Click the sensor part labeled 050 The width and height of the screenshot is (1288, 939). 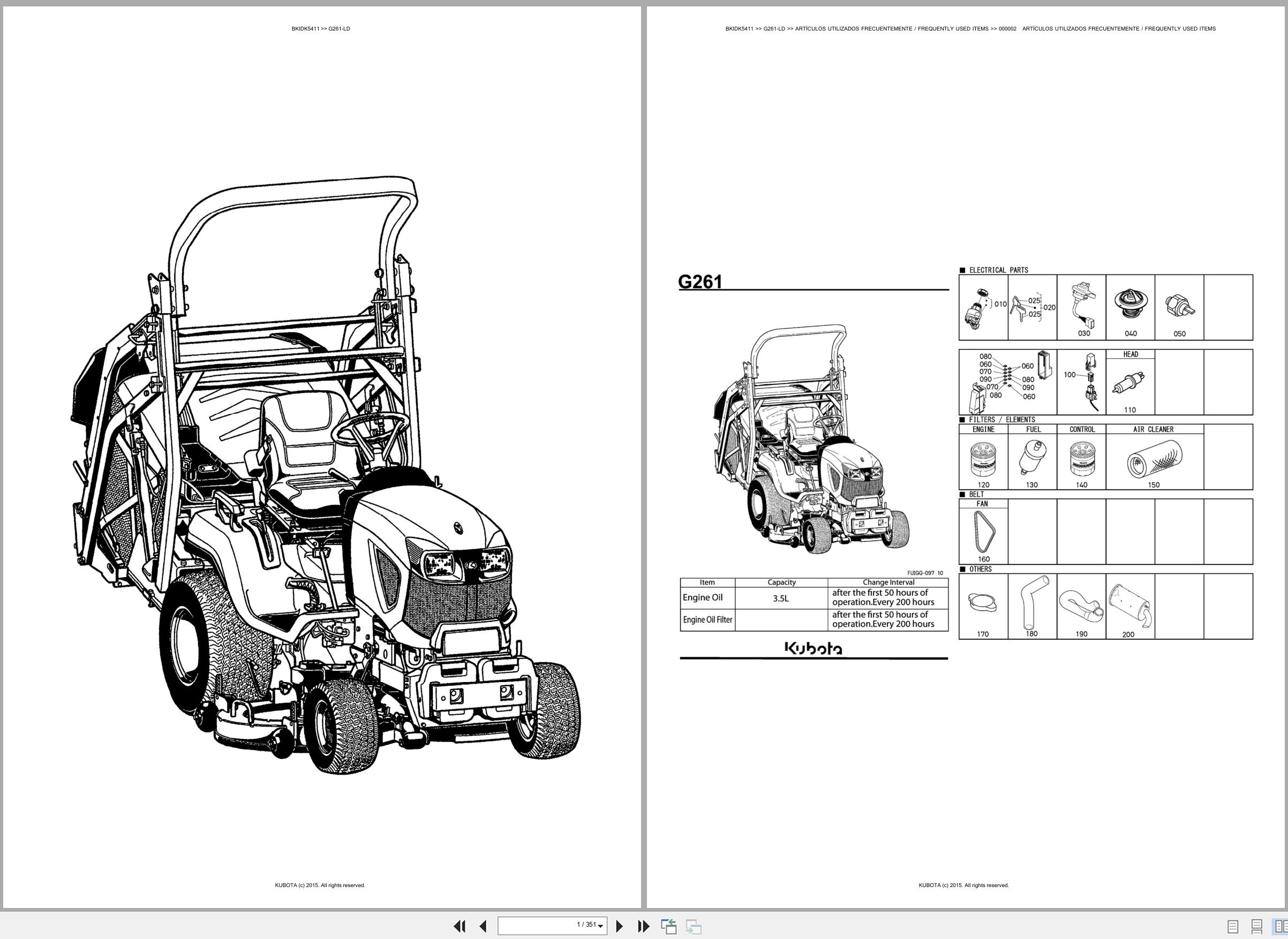(x=1179, y=307)
